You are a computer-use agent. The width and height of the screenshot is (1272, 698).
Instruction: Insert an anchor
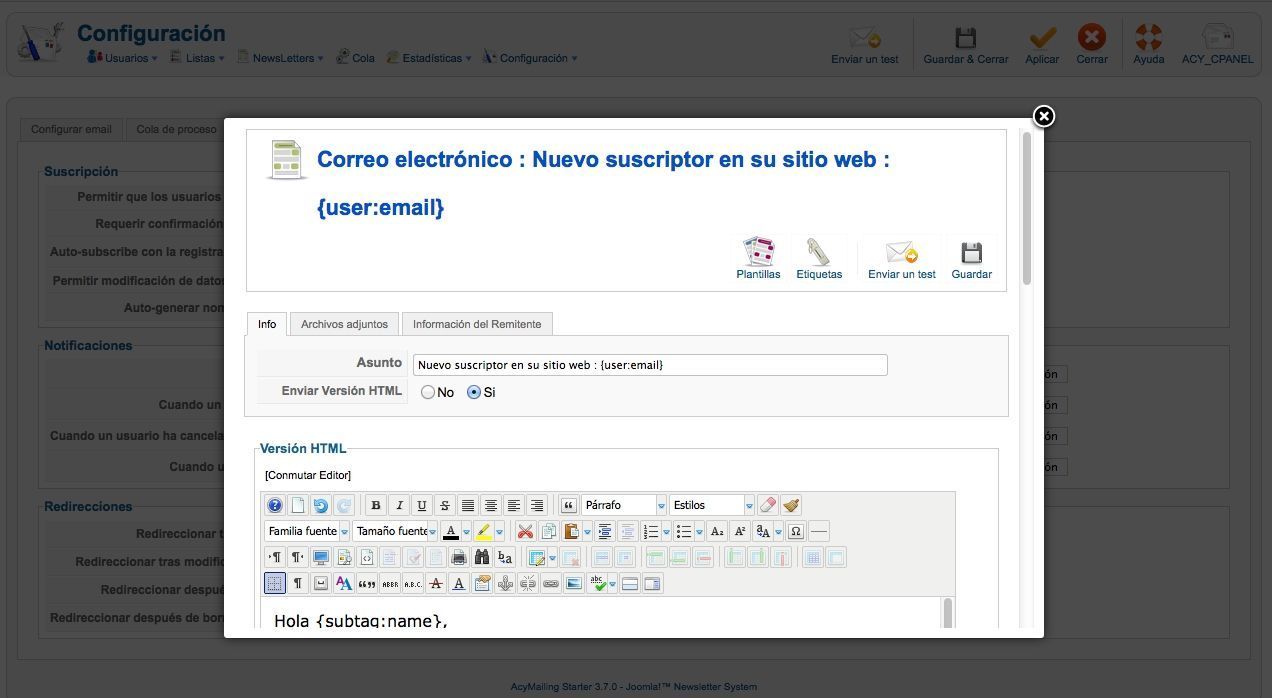click(505, 583)
